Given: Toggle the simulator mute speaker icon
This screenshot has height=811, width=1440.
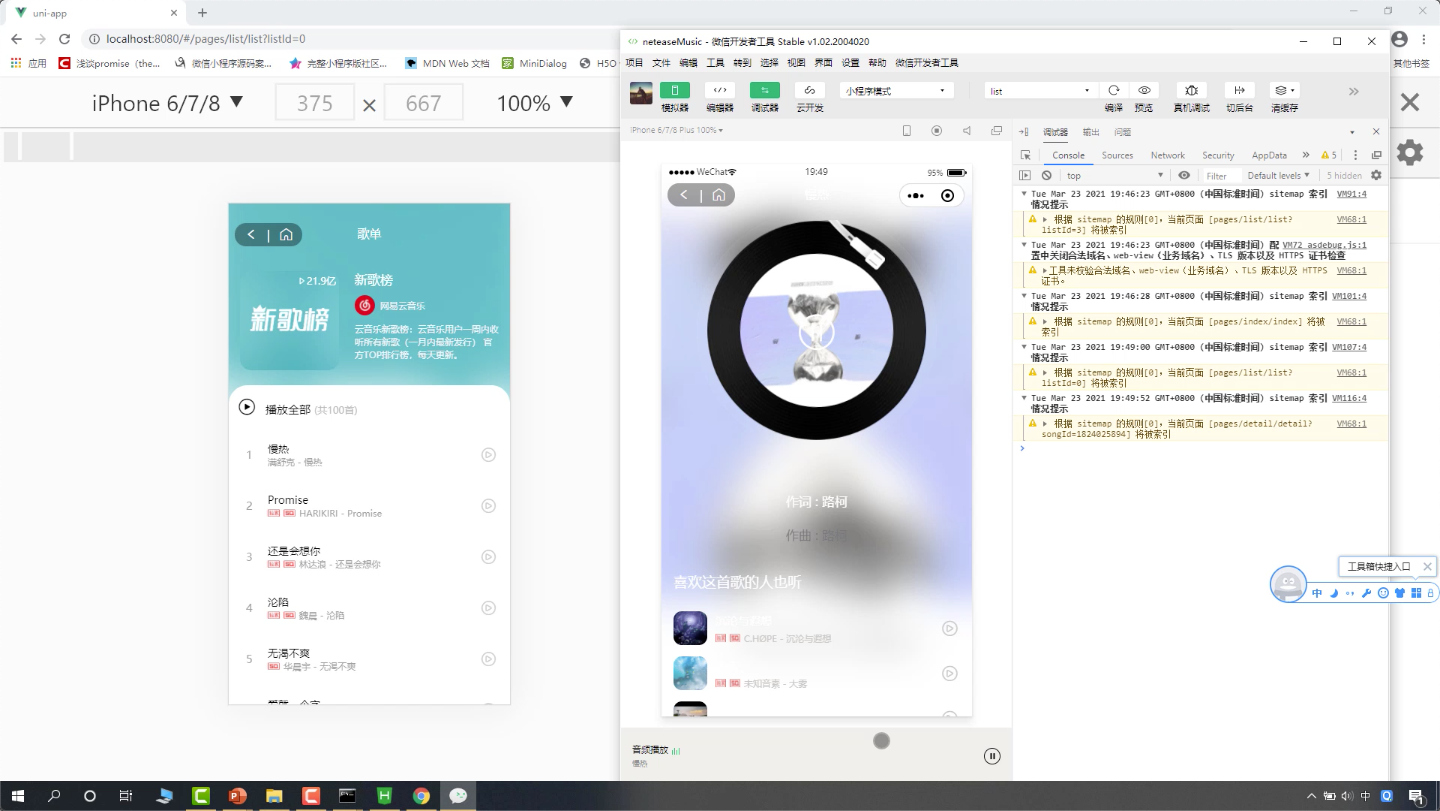Looking at the screenshot, I should tap(967, 131).
